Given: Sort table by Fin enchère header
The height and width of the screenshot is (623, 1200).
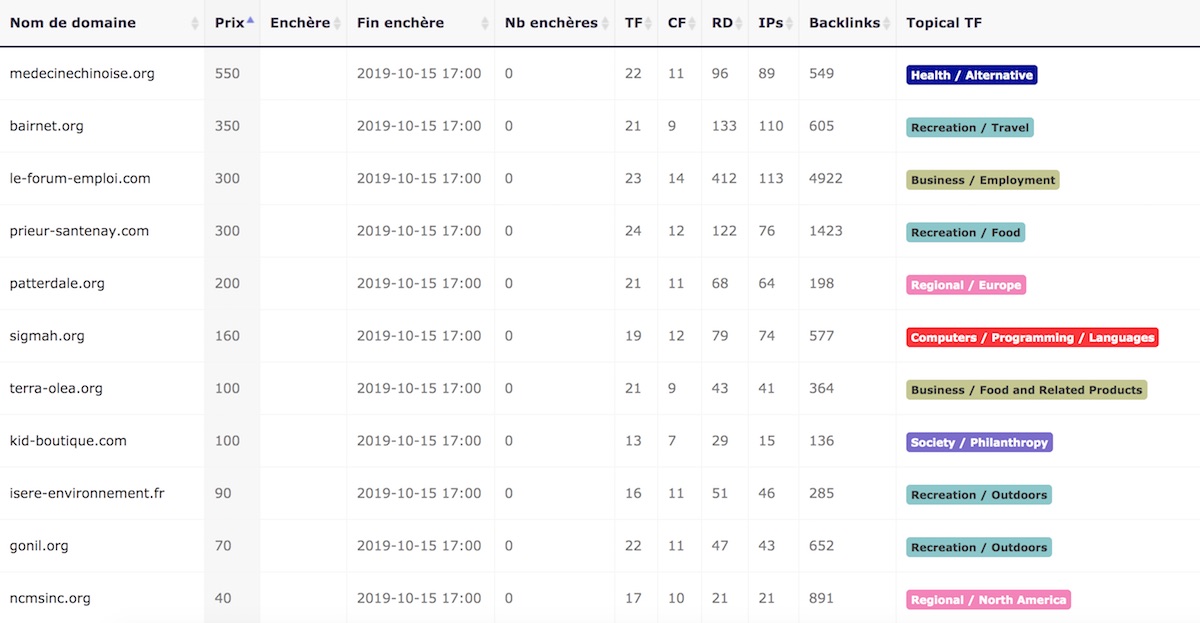Looking at the screenshot, I should (400, 23).
